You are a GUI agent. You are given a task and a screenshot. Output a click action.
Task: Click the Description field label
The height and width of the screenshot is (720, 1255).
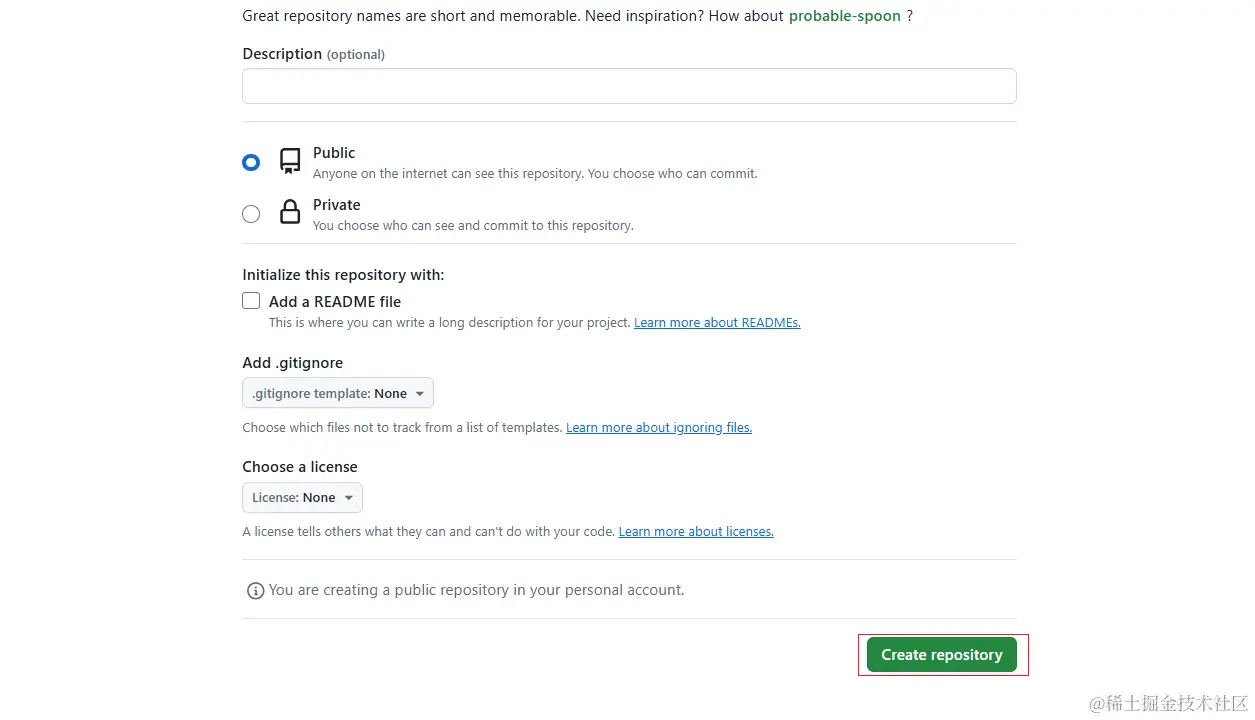coord(282,54)
